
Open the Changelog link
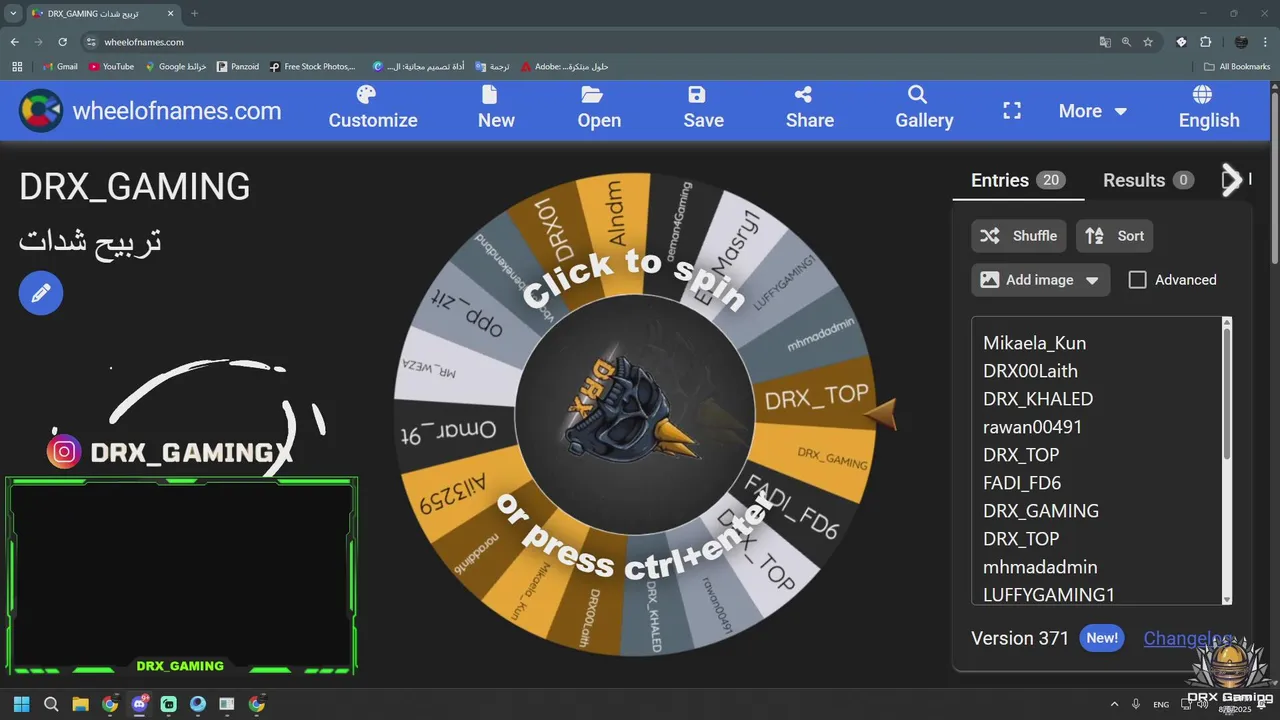pyautogui.click(x=1188, y=638)
